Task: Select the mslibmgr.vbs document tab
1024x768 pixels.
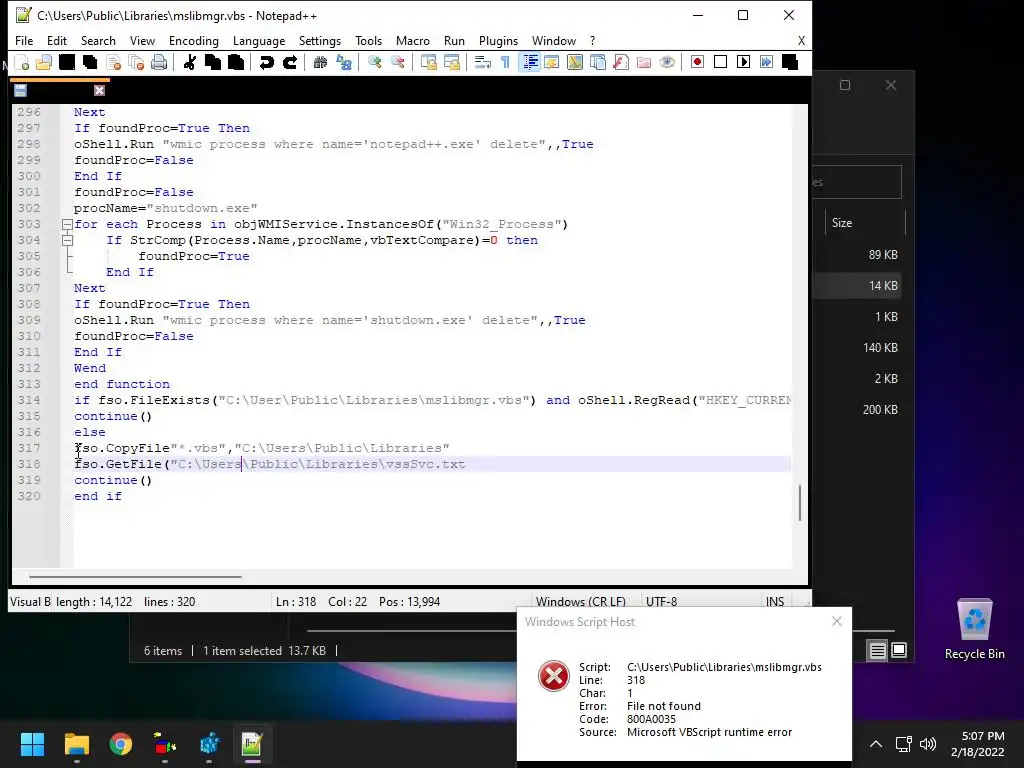Action: (59, 90)
